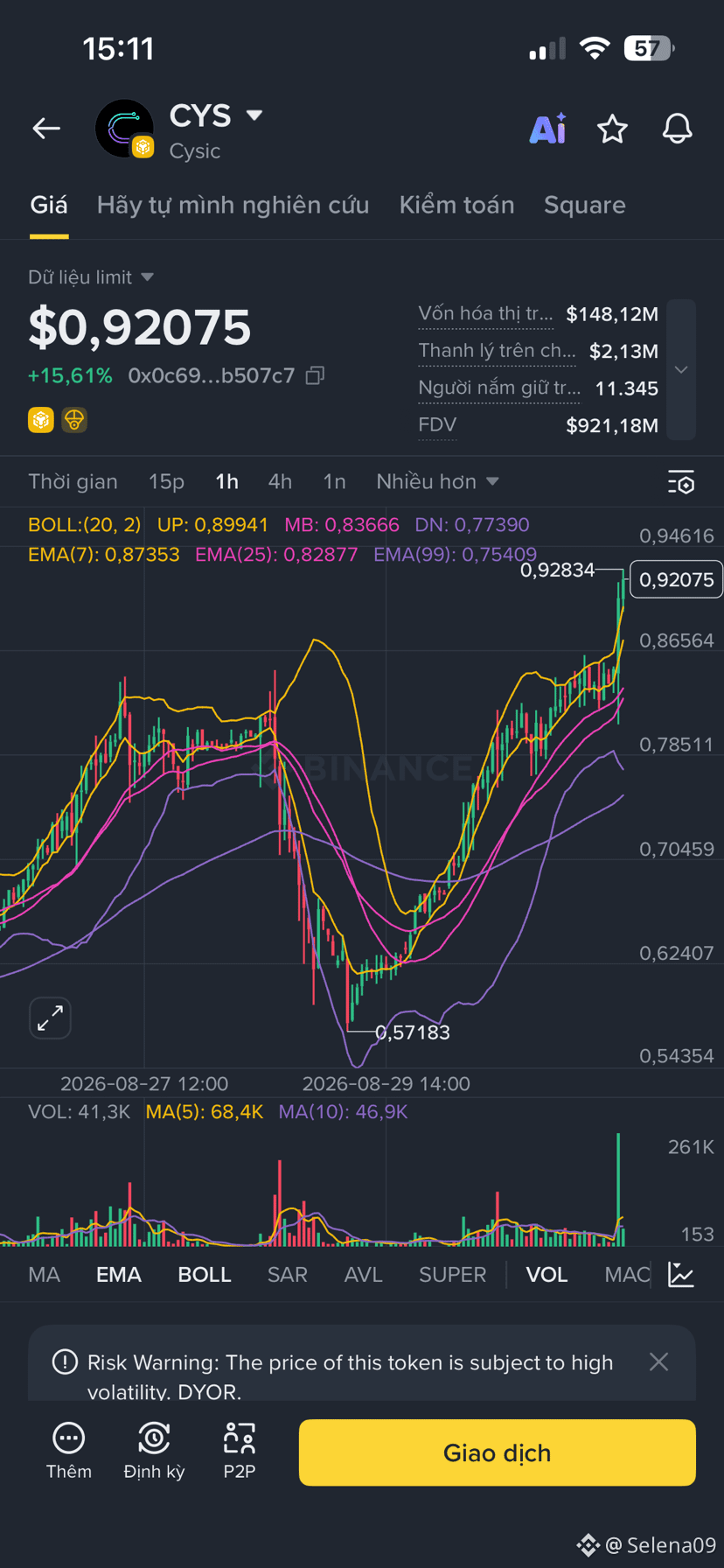The width and height of the screenshot is (724, 1568).
Task: Tap the Người nắm giữ label
Action: click(x=498, y=388)
